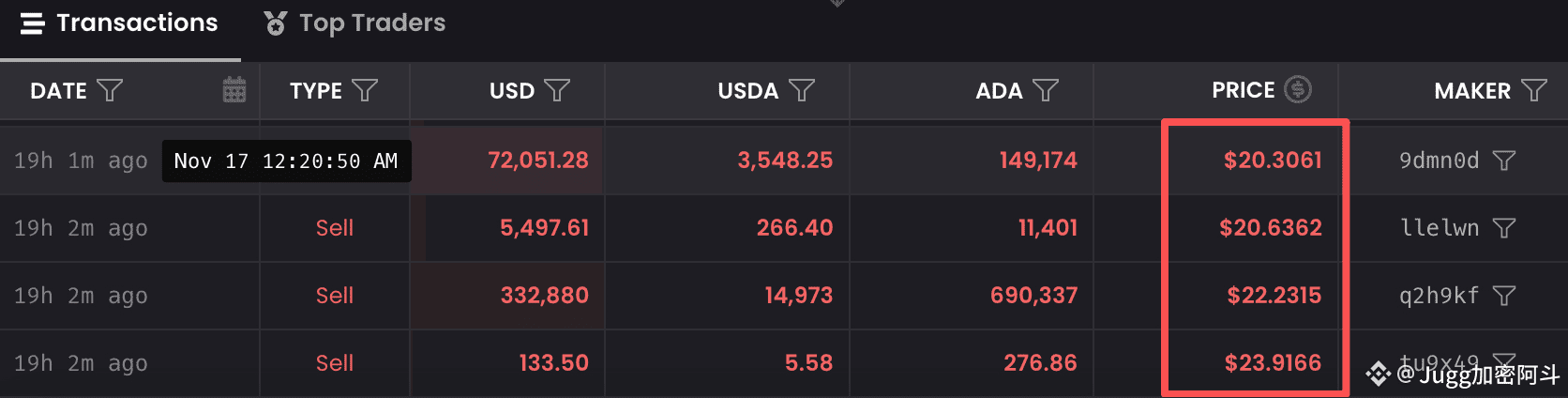Click the PRICE column header
This screenshot has width=1568, height=398.
click(1243, 90)
